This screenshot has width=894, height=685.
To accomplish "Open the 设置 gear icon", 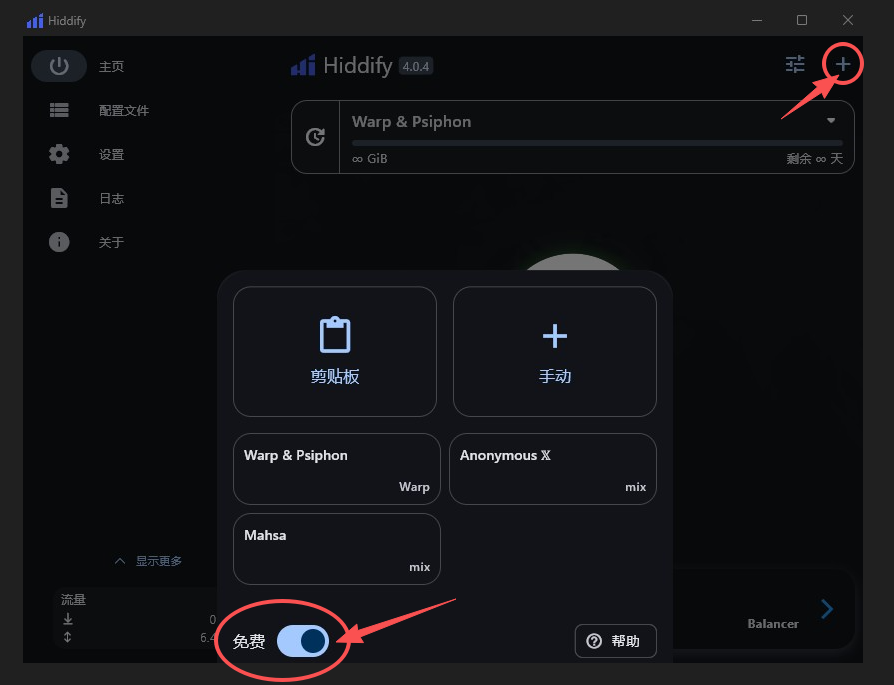I will [x=59, y=154].
